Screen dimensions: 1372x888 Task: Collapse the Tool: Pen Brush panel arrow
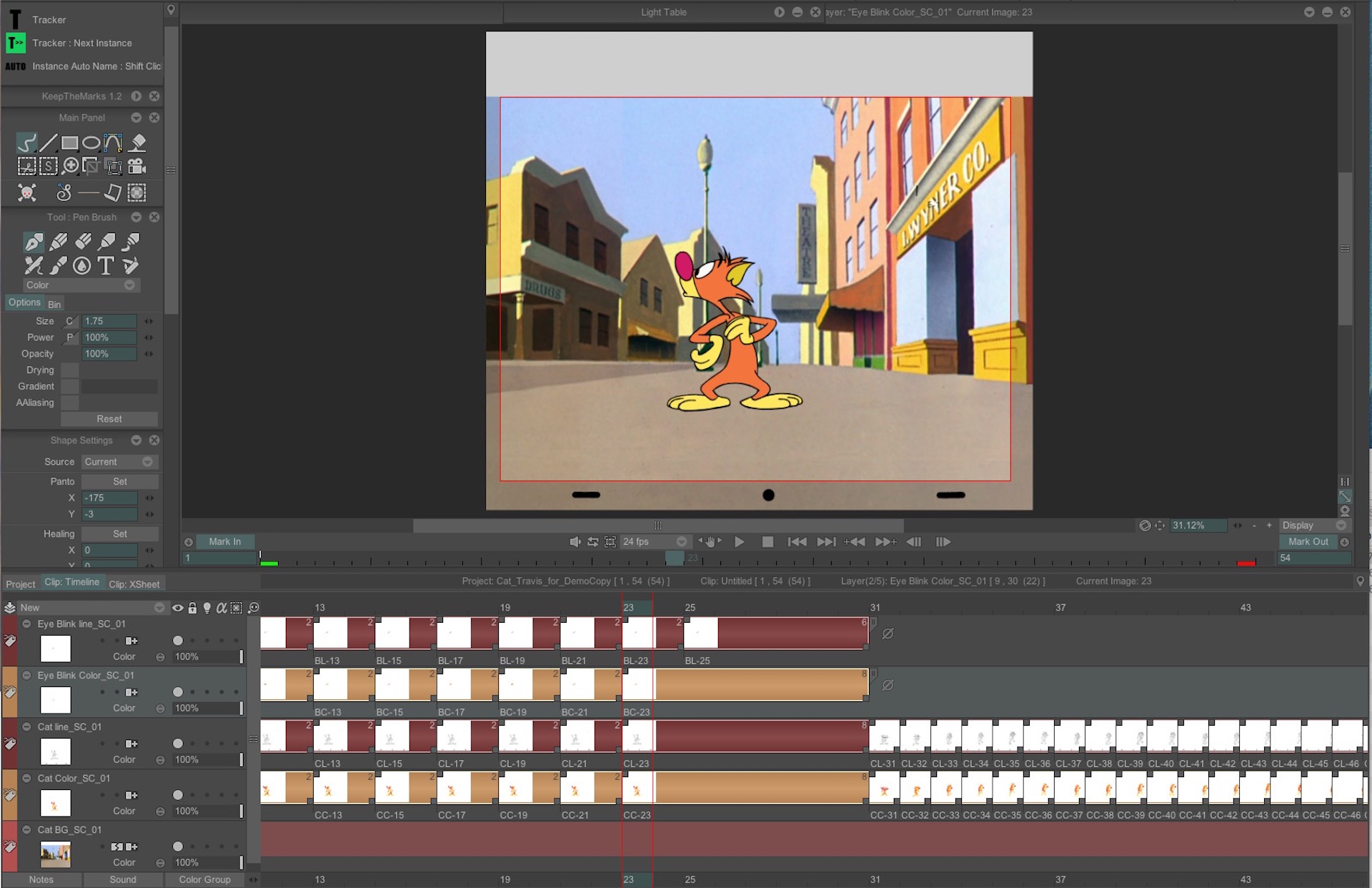(136, 217)
